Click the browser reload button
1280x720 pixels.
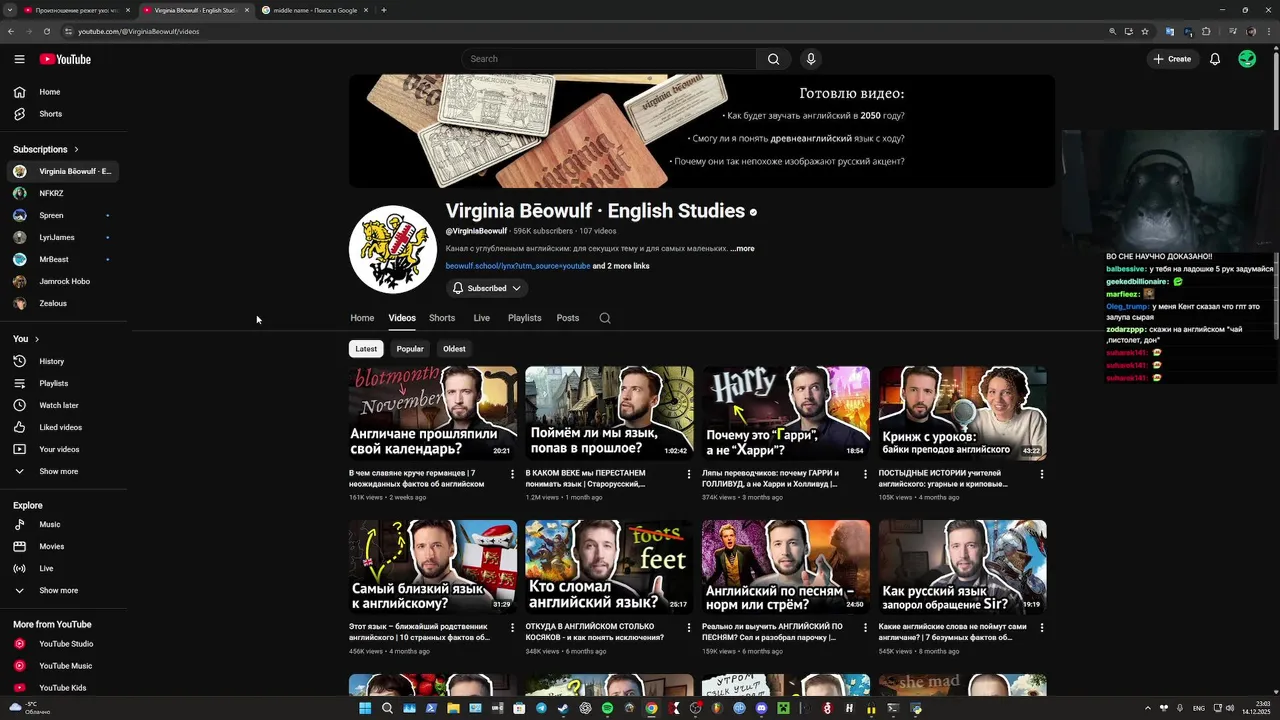click(x=46, y=31)
